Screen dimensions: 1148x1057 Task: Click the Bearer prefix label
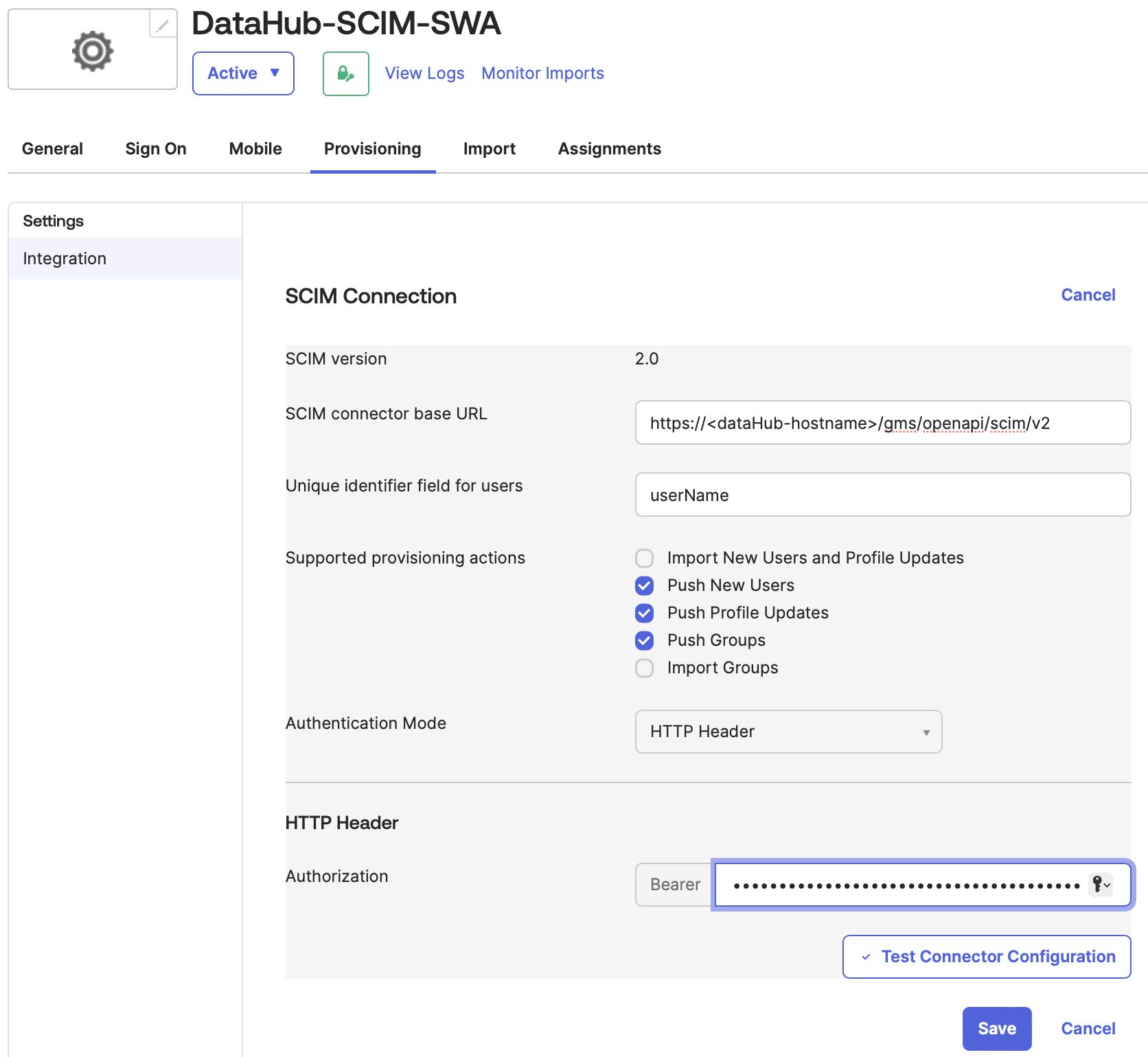[x=675, y=885]
